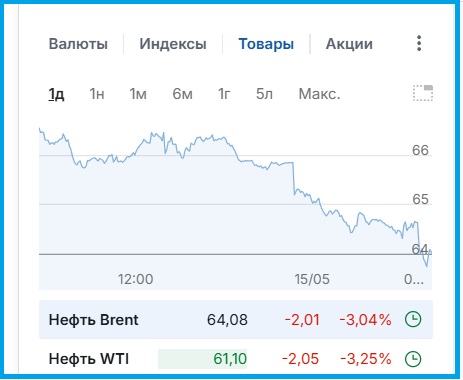This screenshot has width=463, height=380.
Task: Switch to the Индексы tab
Action: (173, 44)
